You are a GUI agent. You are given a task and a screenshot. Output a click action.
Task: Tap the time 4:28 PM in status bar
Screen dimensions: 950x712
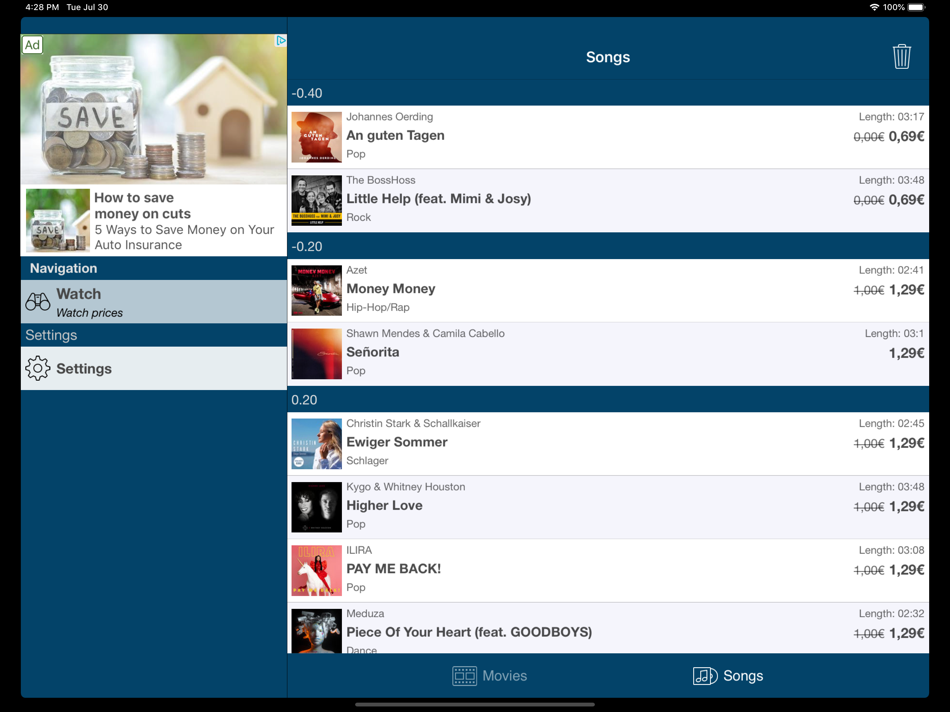[x=42, y=7]
